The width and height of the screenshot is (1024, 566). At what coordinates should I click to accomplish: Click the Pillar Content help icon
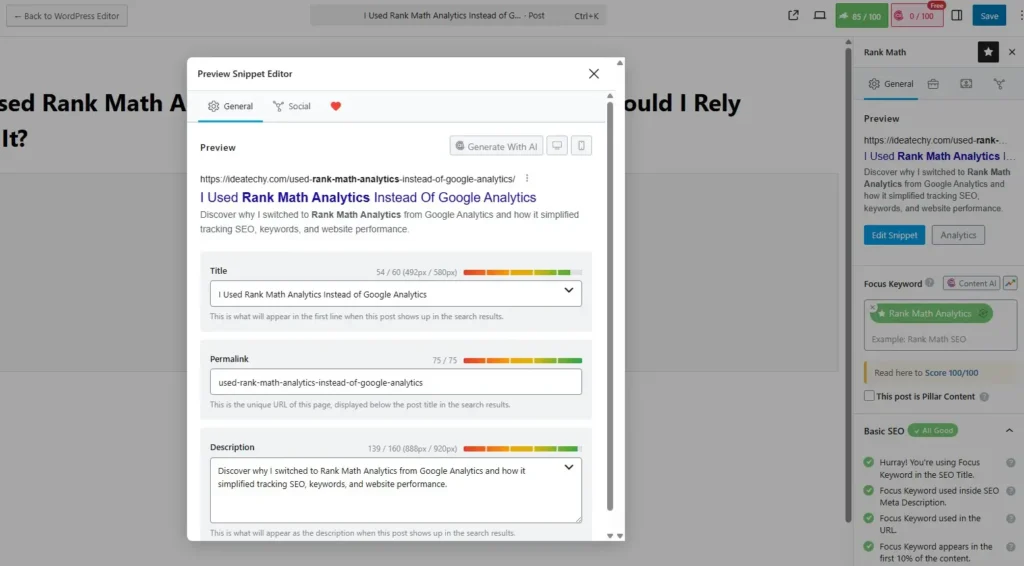tap(984, 396)
